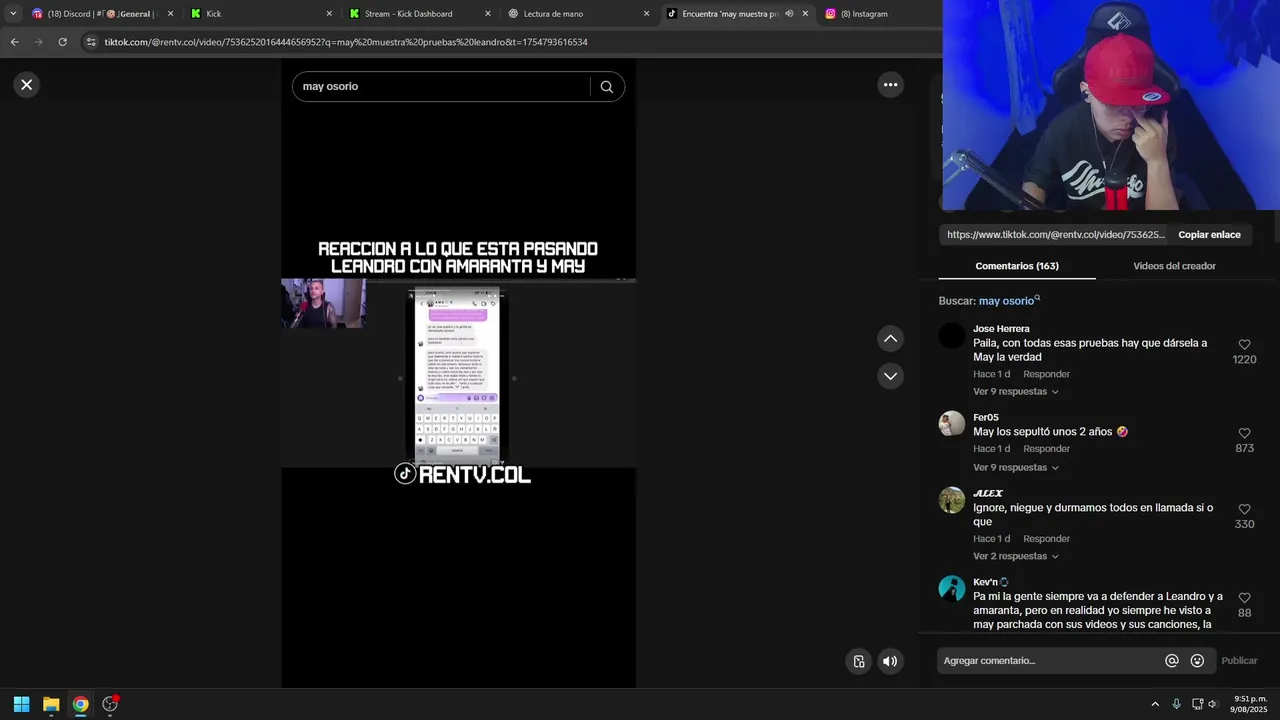Click the system volume tray icon
Image resolution: width=1280 pixels, height=720 pixels.
tap(1212, 704)
